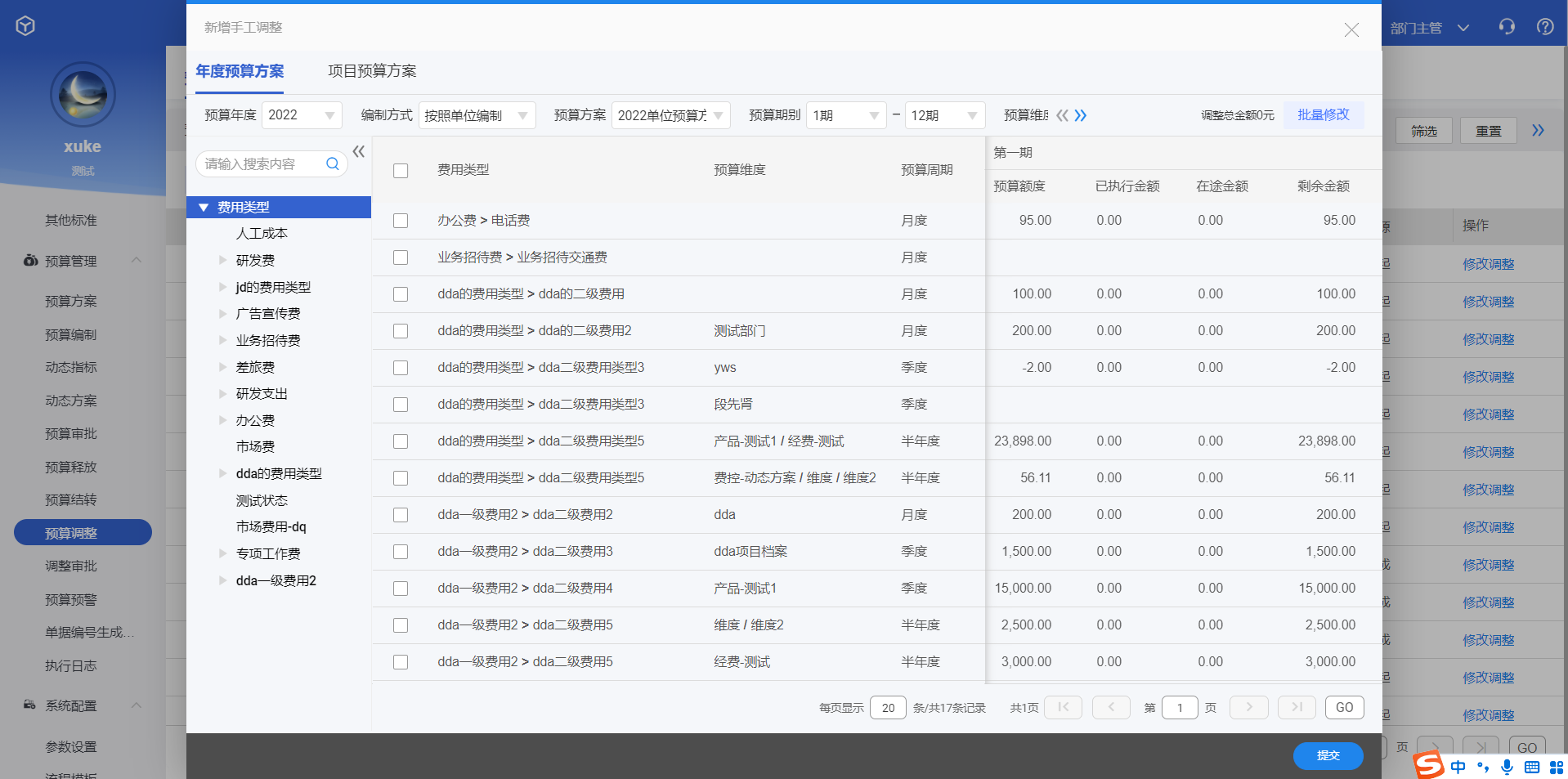Check the dda二级费用2 row checkbox
Viewport: 1568px width, 779px height.
coord(401,515)
